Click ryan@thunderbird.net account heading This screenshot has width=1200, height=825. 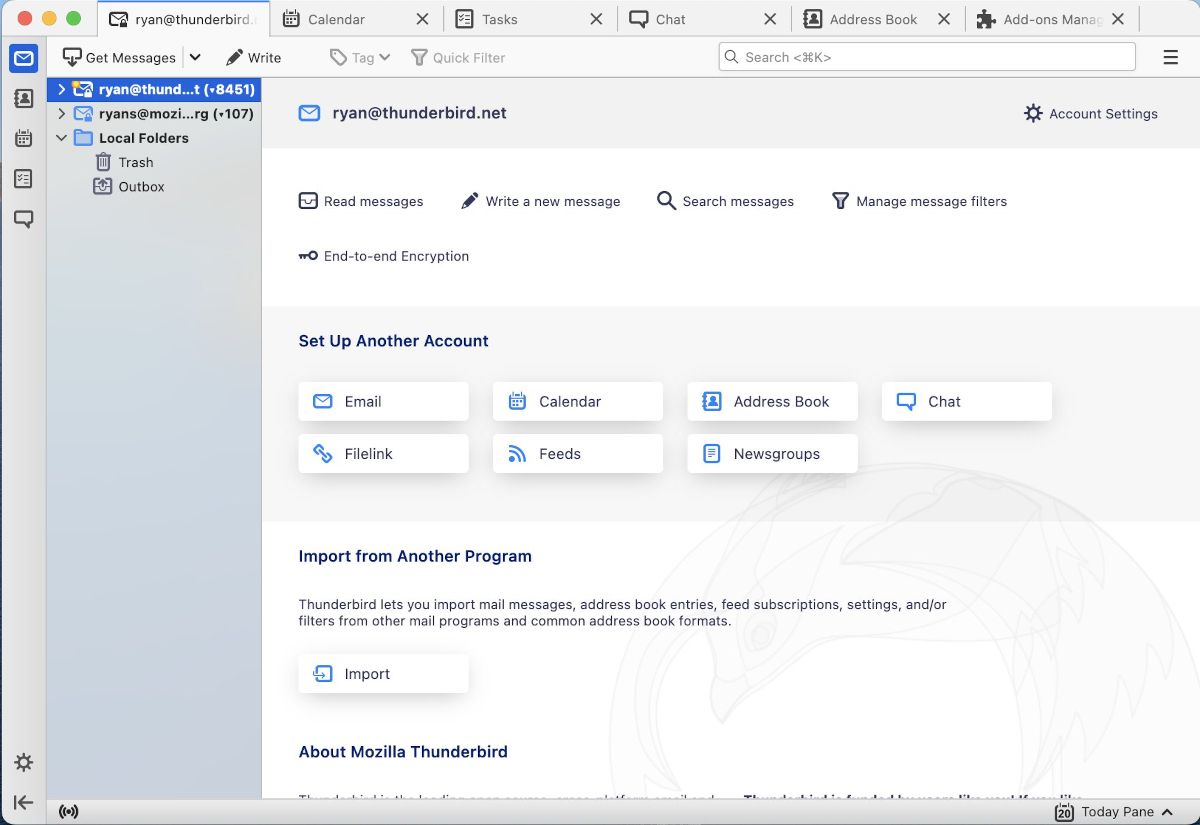click(x=419, y=113)
